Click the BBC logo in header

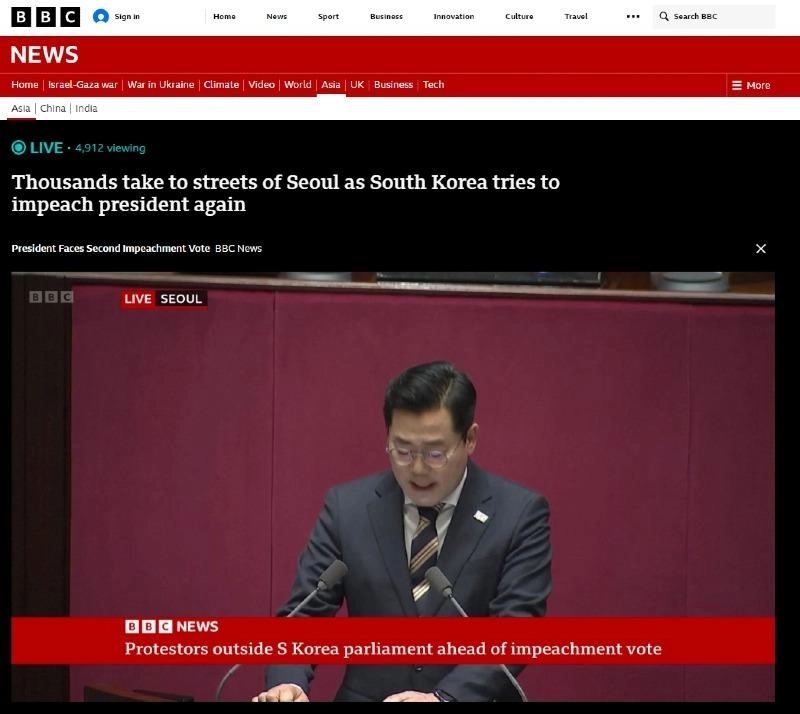point(45,16)
